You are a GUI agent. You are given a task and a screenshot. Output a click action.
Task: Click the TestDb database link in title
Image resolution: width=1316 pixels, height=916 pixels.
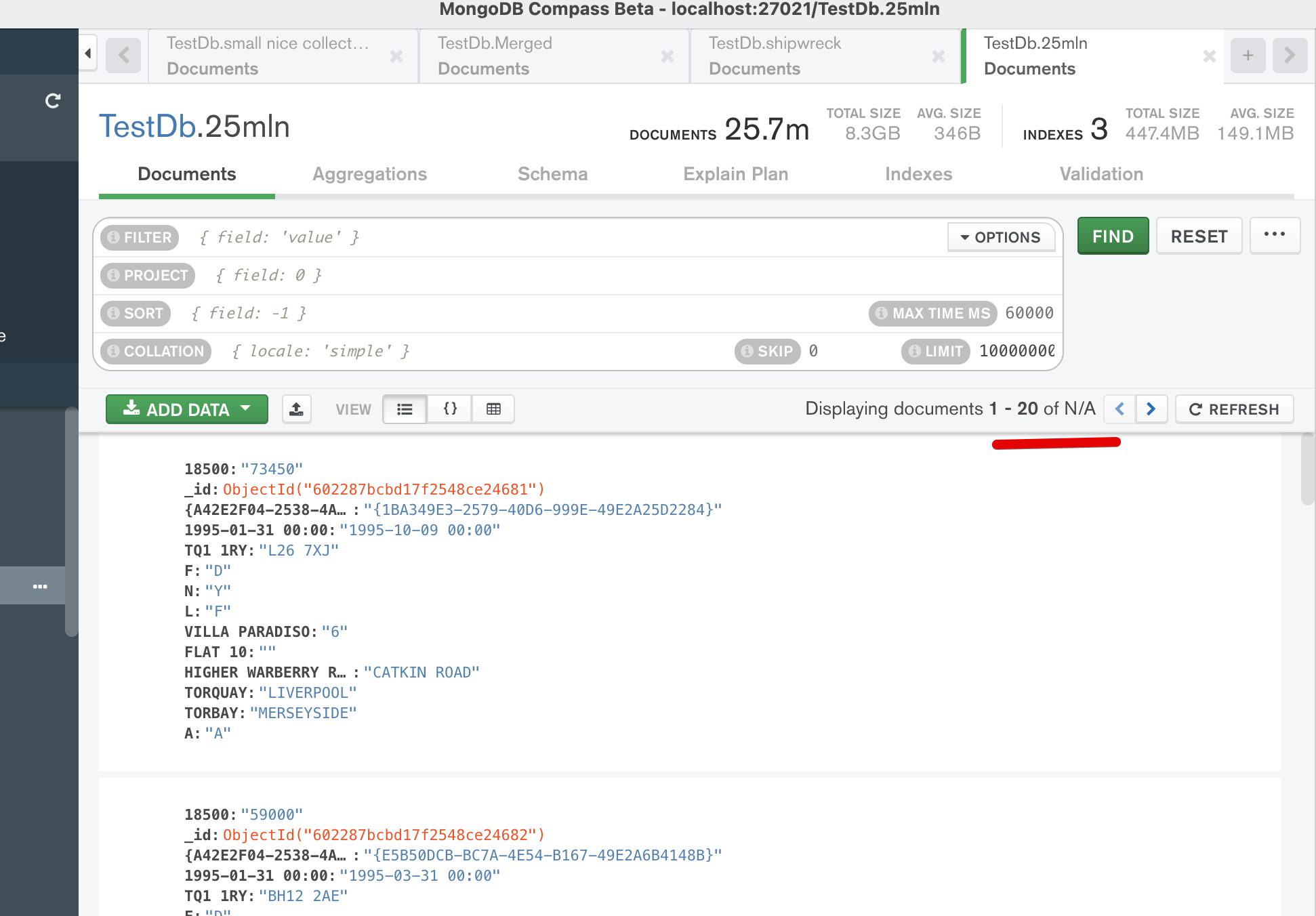point(148,127)
